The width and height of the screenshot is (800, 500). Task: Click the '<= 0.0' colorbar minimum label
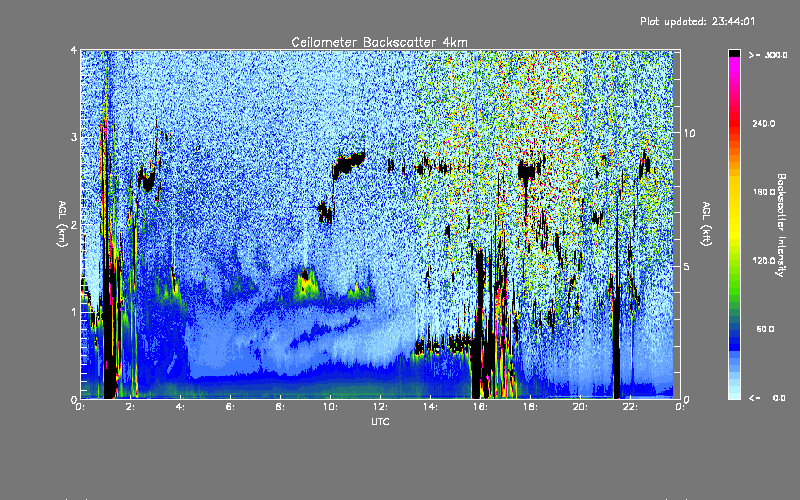(x=768, y=397)
